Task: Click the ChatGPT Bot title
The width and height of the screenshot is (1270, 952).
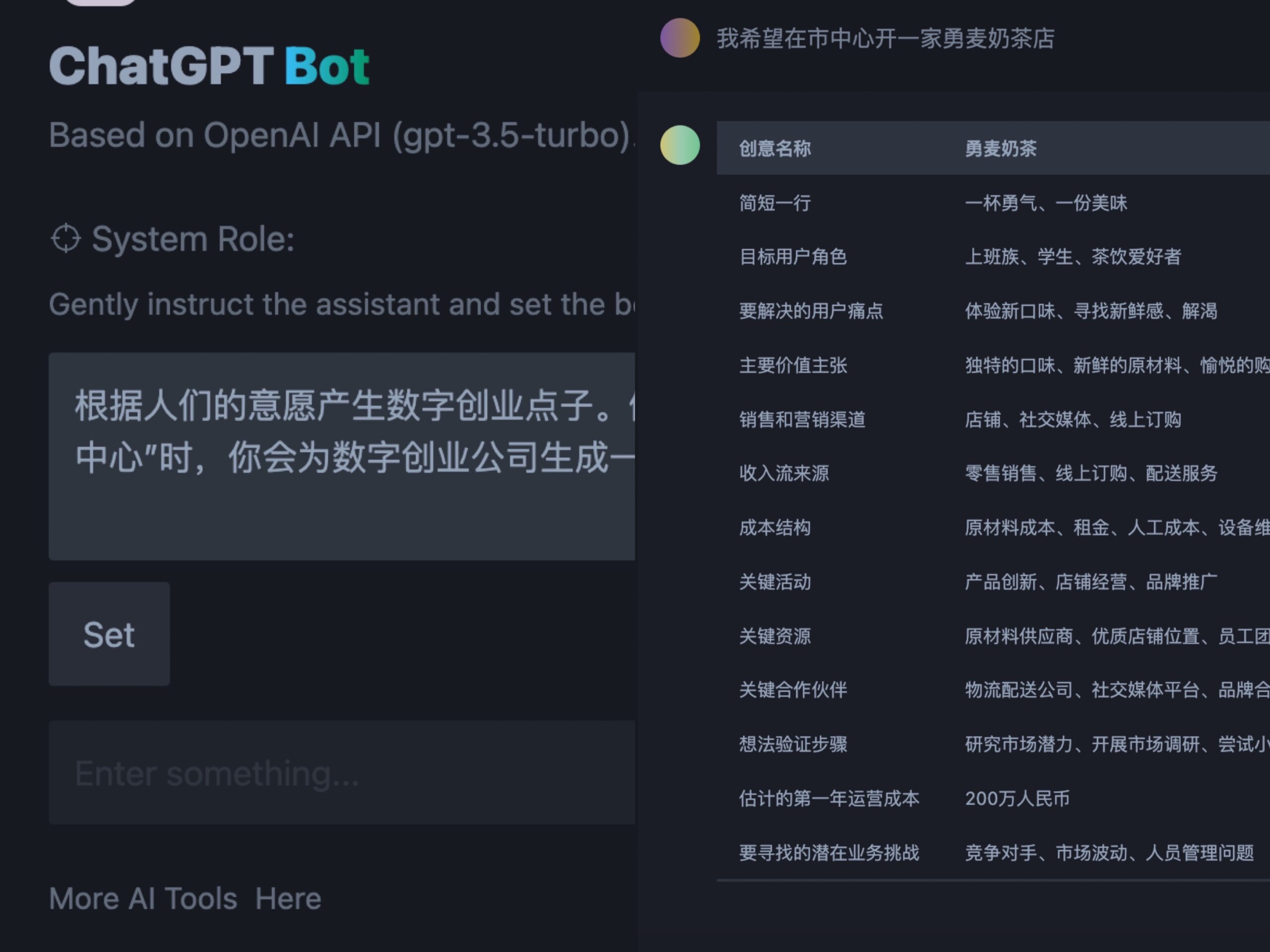Action: (209, 66)
